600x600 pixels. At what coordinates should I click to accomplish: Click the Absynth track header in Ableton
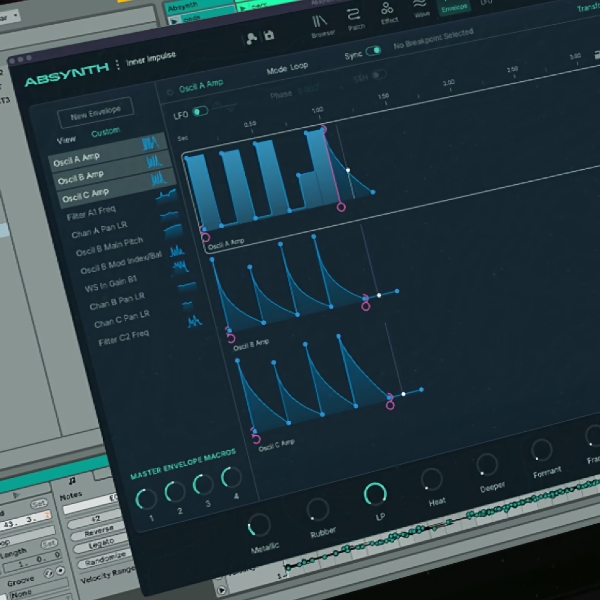coord(199,5)
